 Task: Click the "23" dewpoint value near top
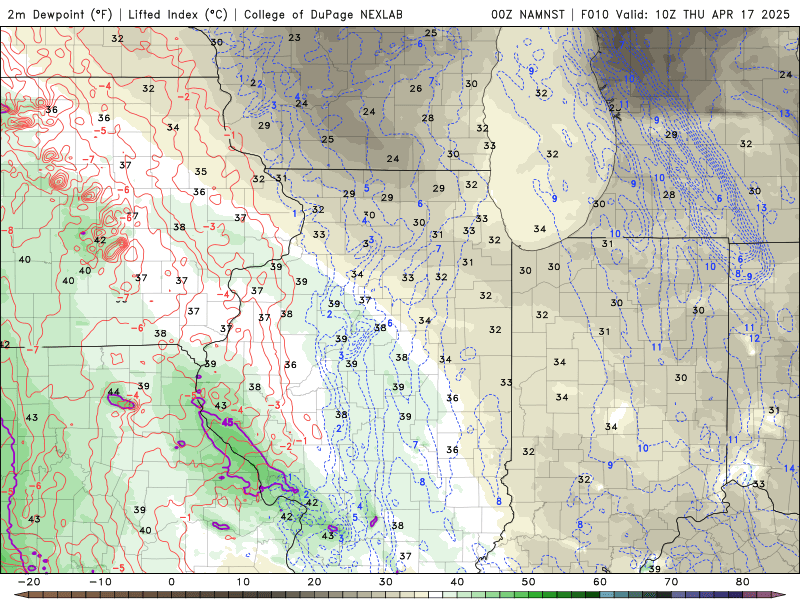point(294,37)
